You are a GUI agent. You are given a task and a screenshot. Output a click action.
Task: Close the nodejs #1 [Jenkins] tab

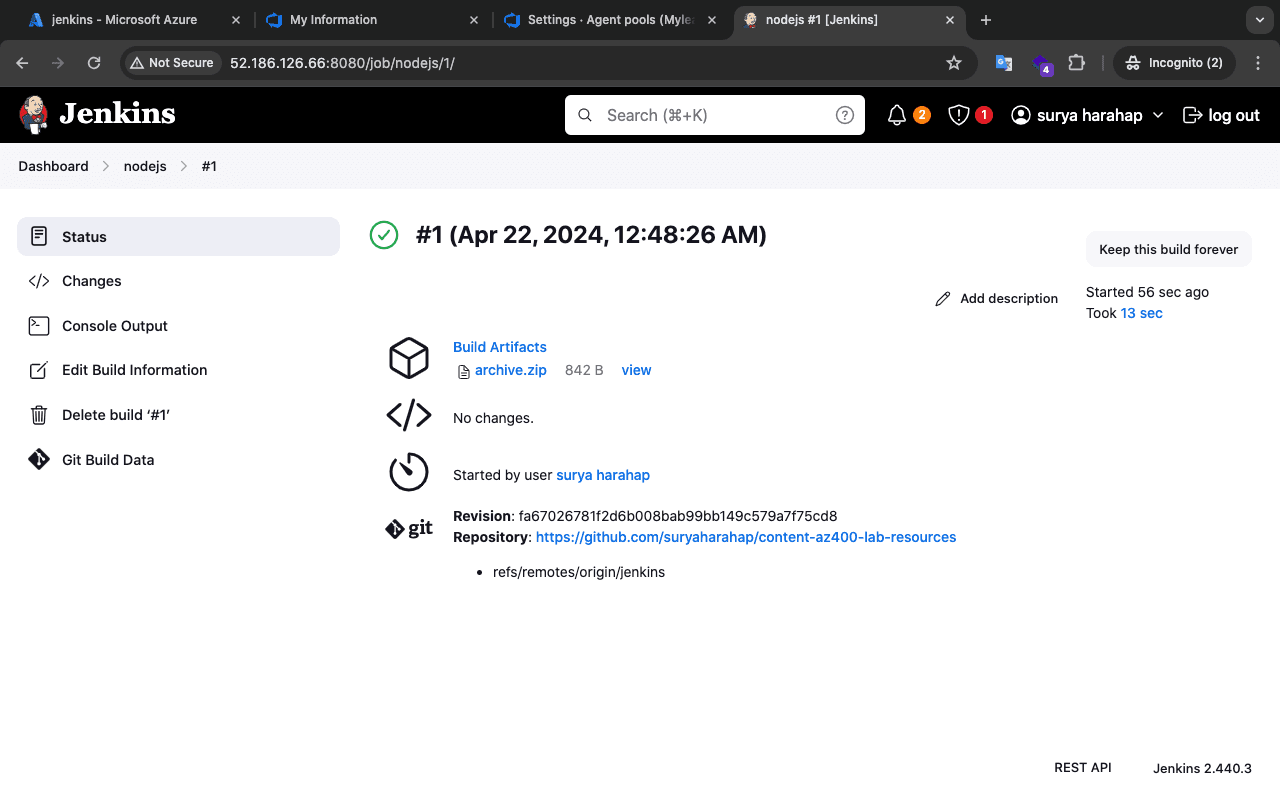click(x=950, y=20)
